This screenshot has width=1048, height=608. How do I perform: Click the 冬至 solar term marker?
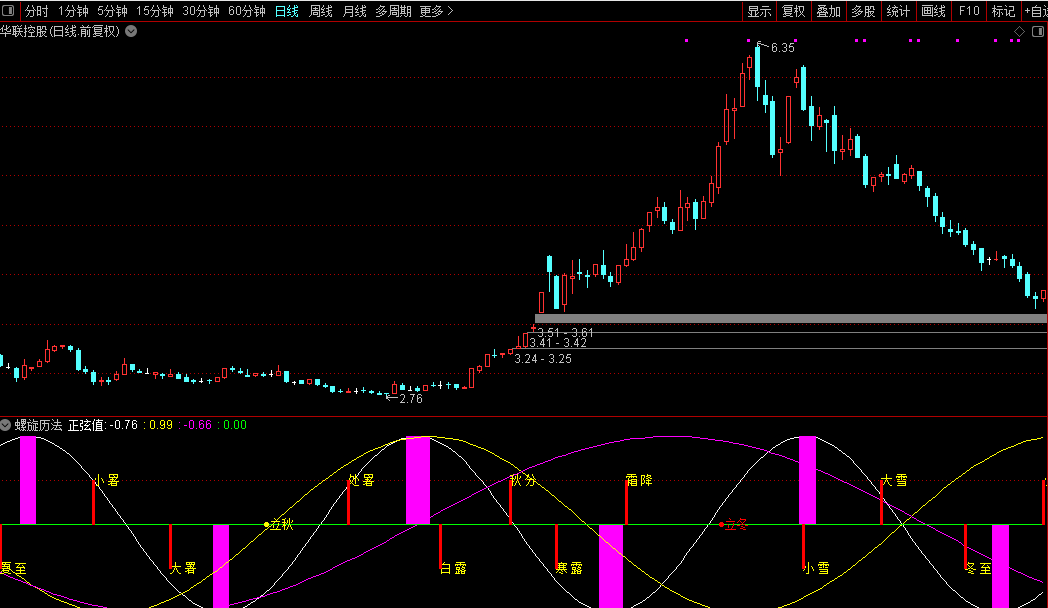point(978,569)
